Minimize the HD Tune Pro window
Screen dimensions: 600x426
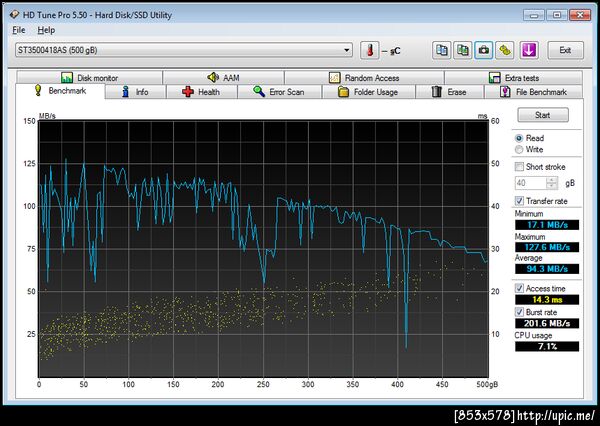coord(534,15)
